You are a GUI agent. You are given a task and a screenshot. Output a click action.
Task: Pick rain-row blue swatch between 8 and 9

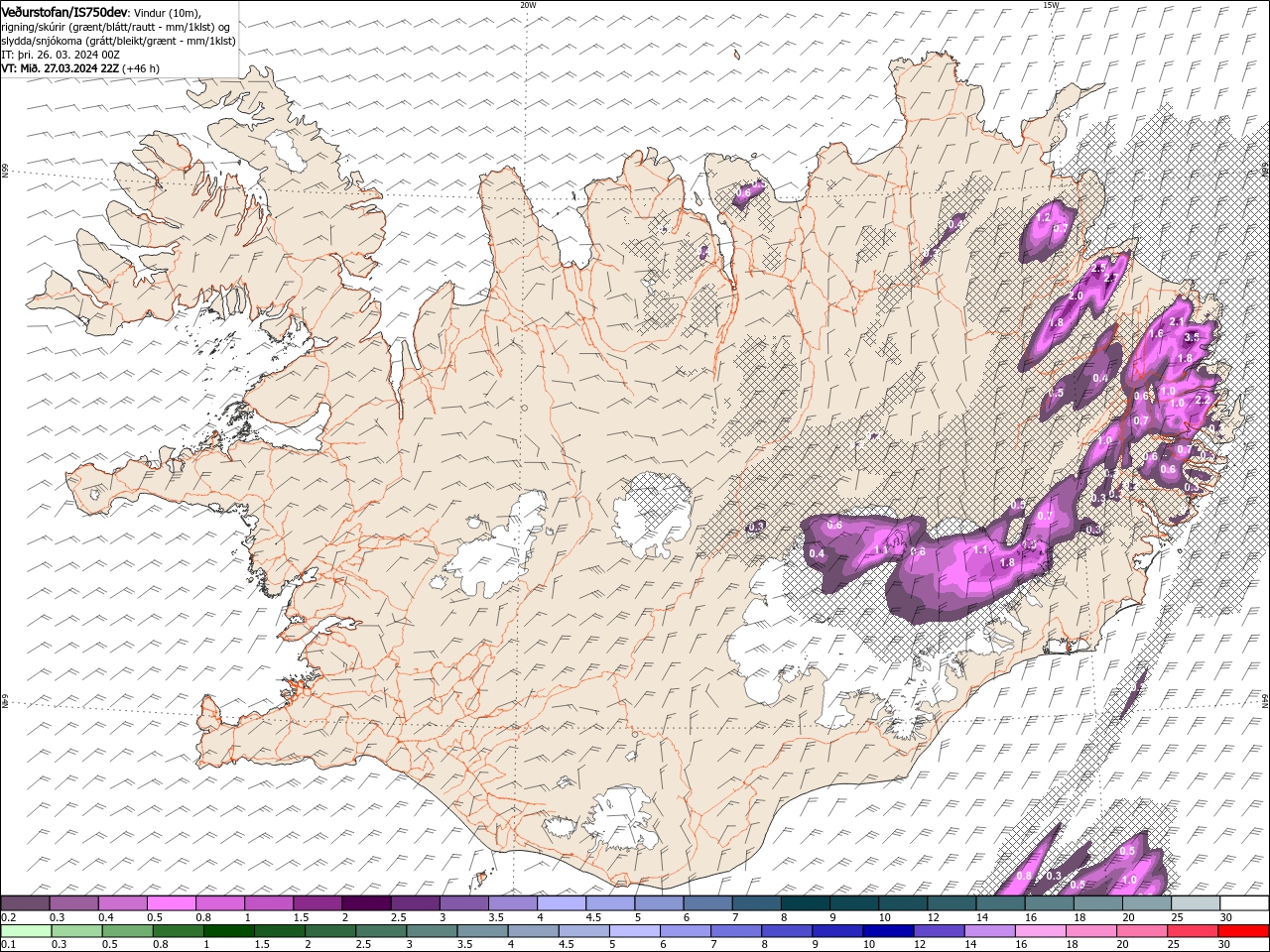click(x=787, y=931)
